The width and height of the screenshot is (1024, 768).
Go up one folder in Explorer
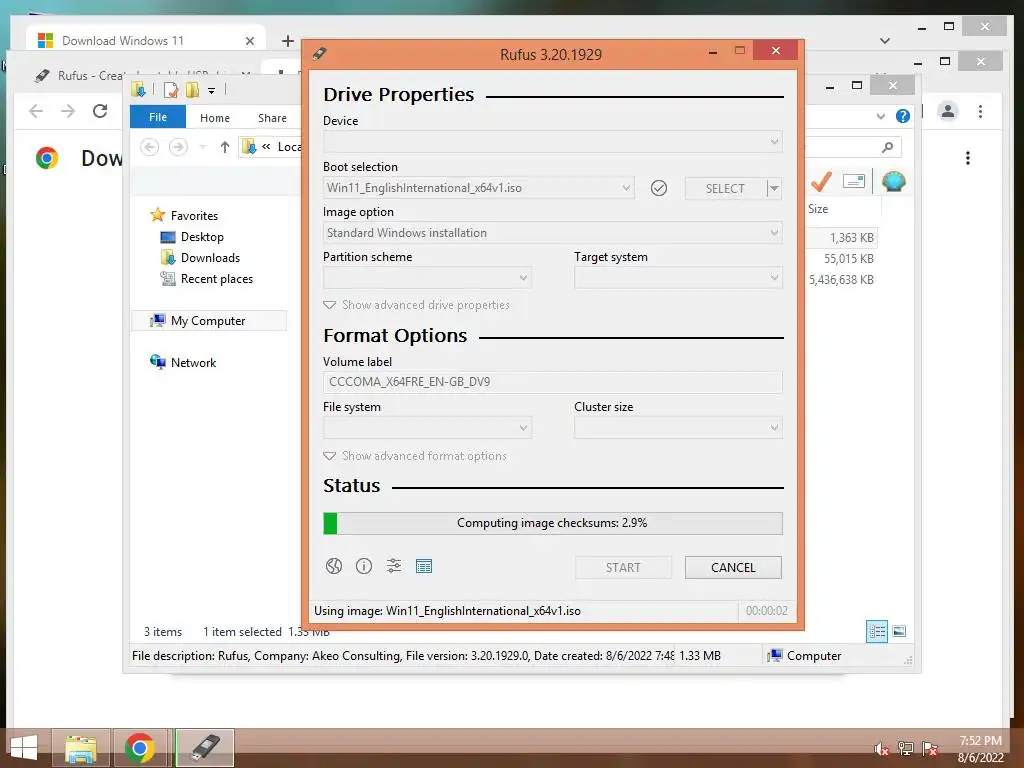point(225,147)
